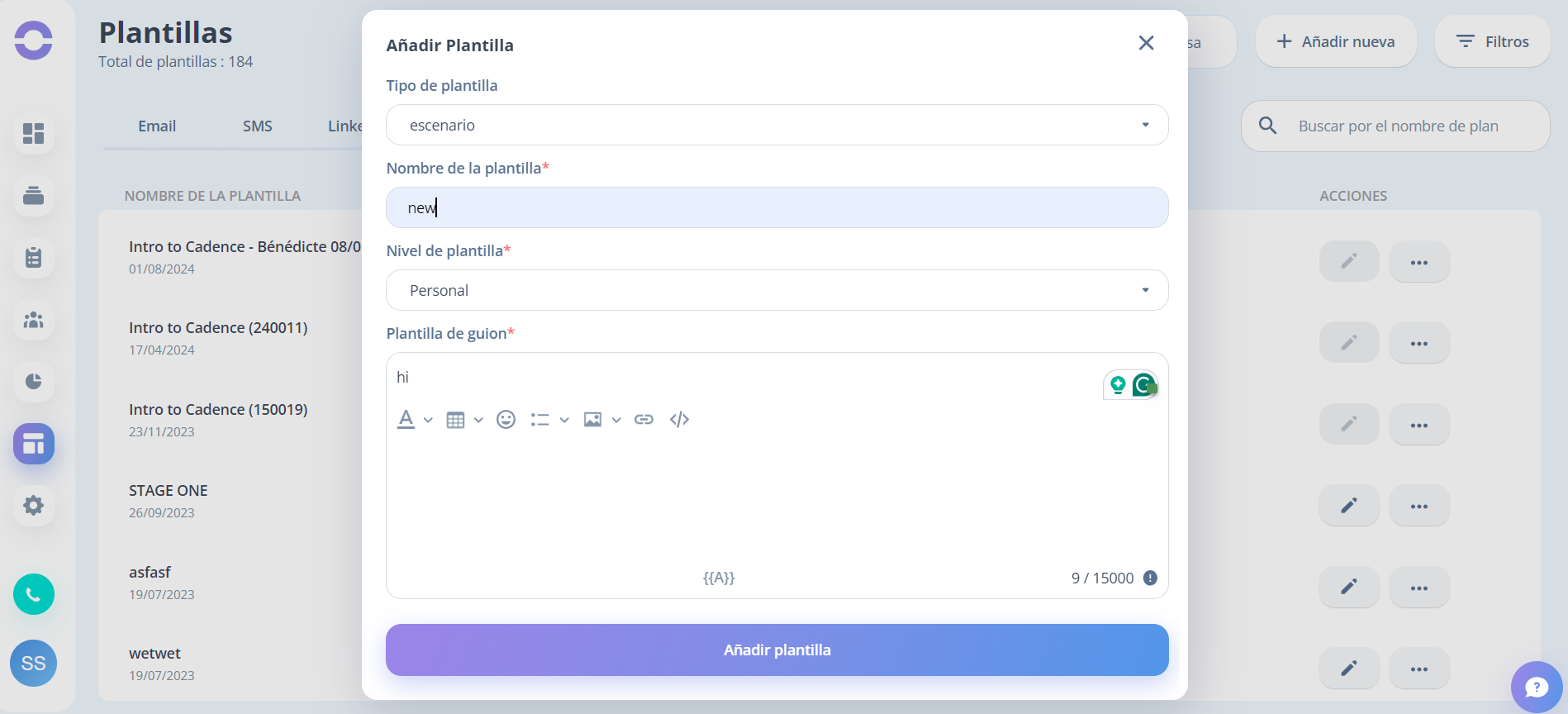Insert an emoji in the script editor

click(506, 420)
